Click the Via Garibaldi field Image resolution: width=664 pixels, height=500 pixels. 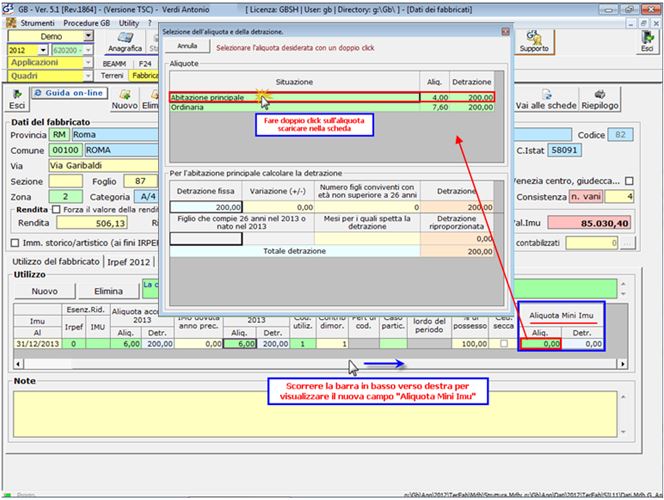coord(103,166)
